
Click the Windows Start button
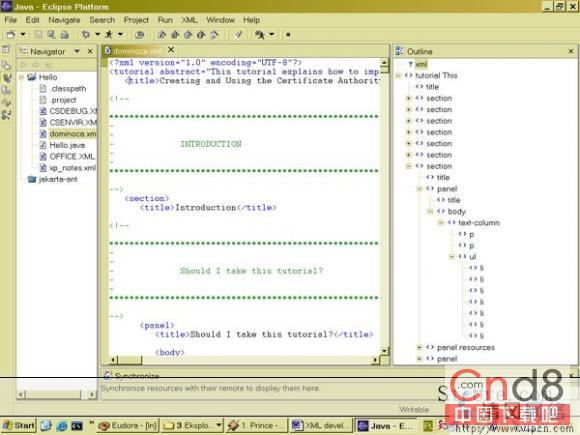tap(18, 425)
